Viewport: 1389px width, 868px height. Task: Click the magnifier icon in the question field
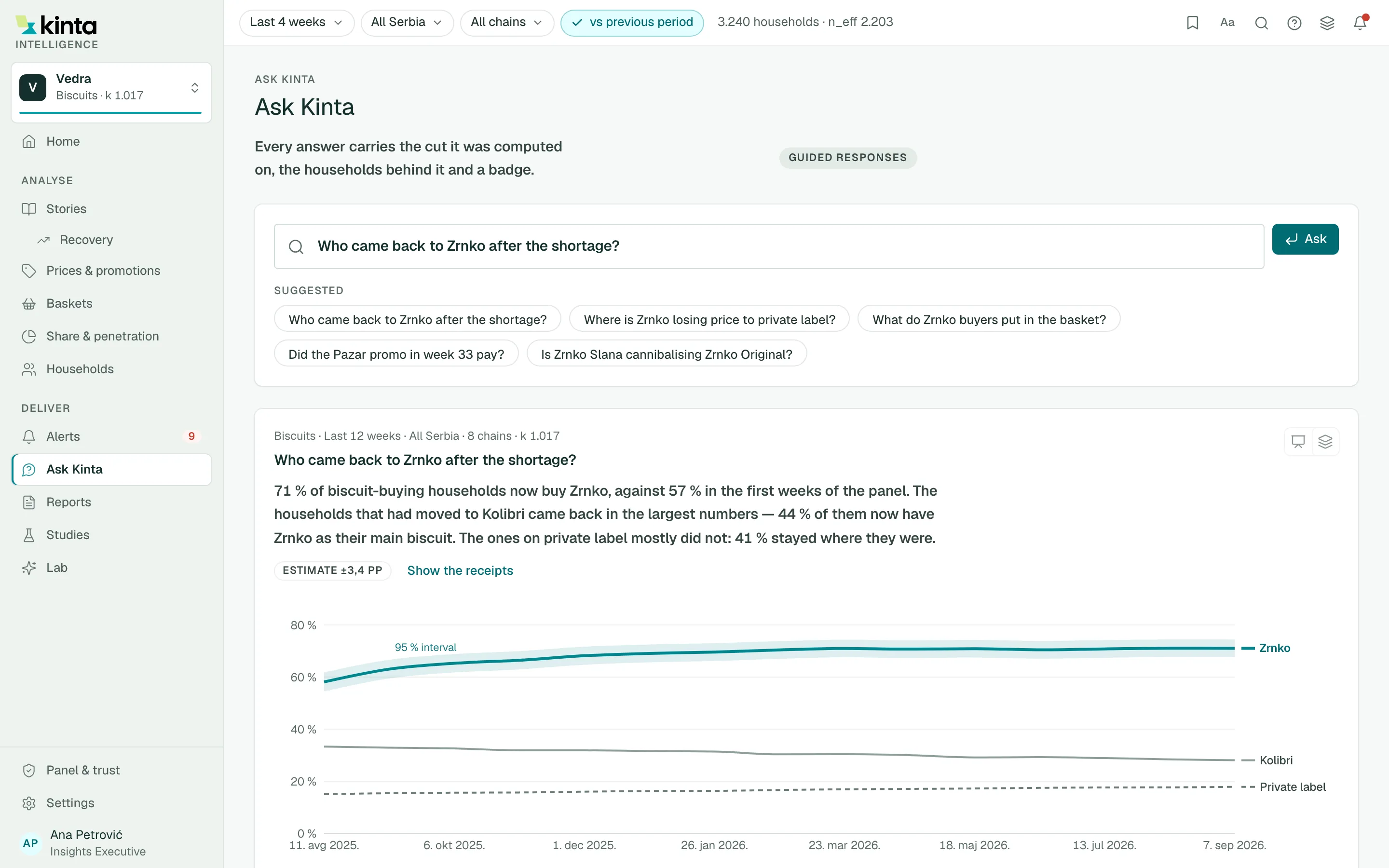[296, 246]
